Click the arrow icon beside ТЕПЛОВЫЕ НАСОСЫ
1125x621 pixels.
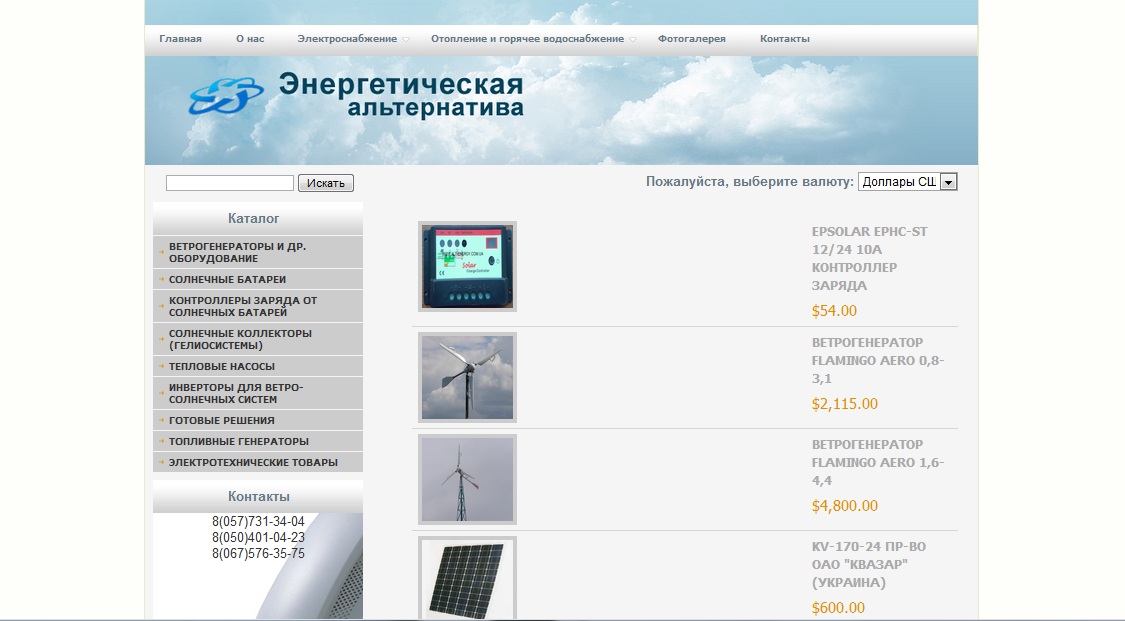coord(160,366)
